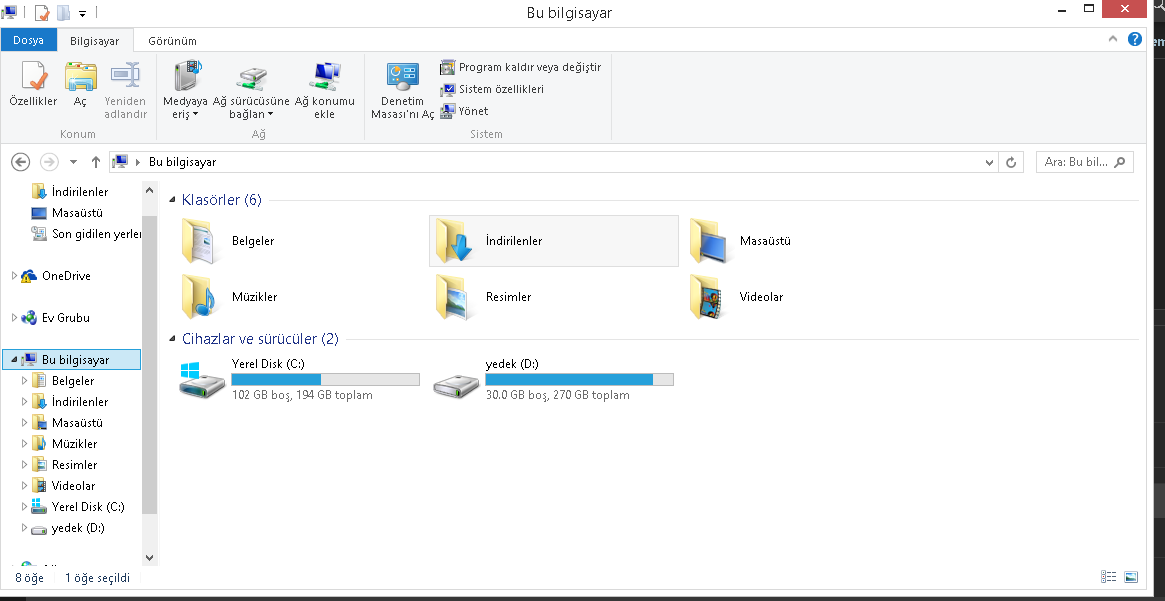Click the Bu bilgisayar address bar path
The image size is (1165, 601).
click(182, 162)
